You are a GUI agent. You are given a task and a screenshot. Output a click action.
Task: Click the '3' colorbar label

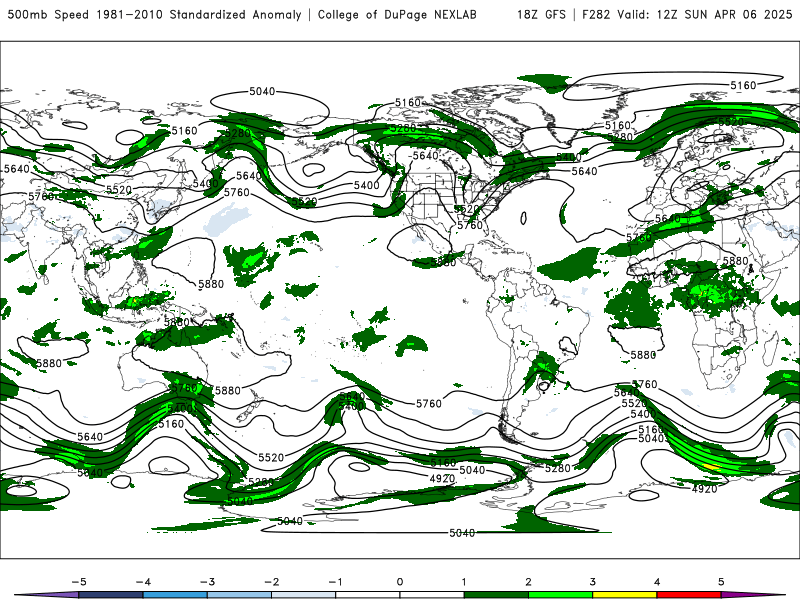592,582
